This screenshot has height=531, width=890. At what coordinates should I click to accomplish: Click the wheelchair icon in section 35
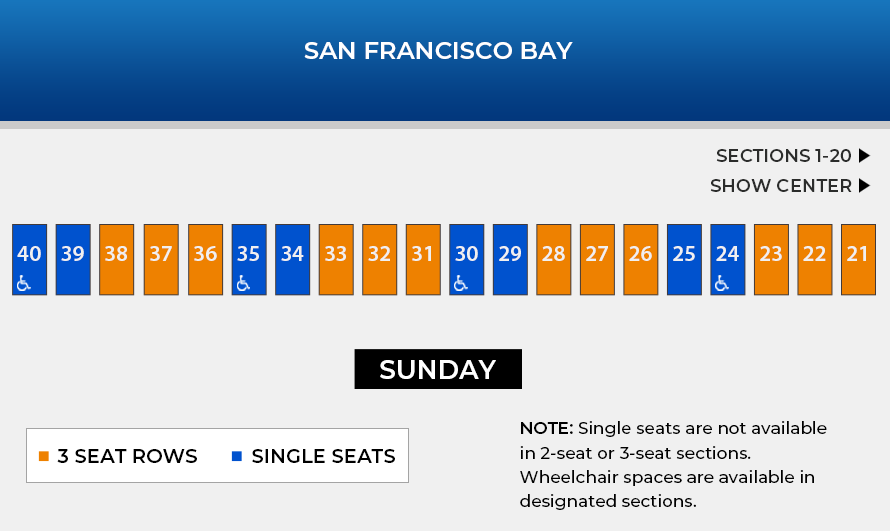tap(242, 284)
